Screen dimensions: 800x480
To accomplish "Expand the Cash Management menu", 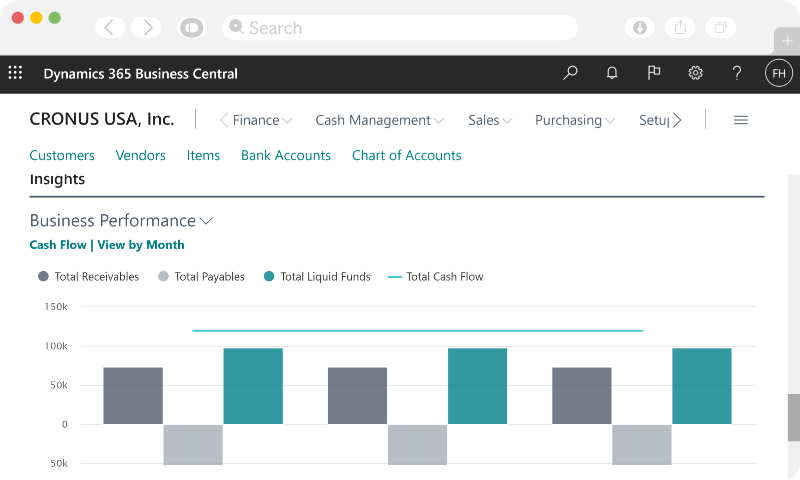I will click(x=379, y=120).
